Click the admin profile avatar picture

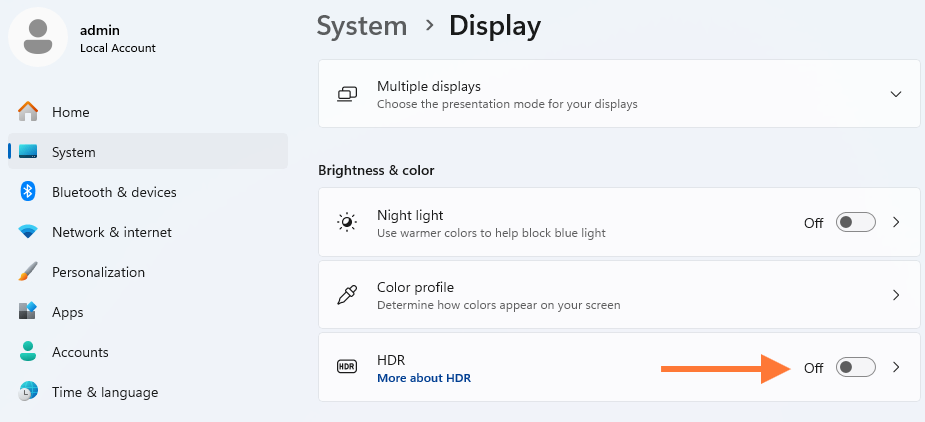tap(38, 37)
